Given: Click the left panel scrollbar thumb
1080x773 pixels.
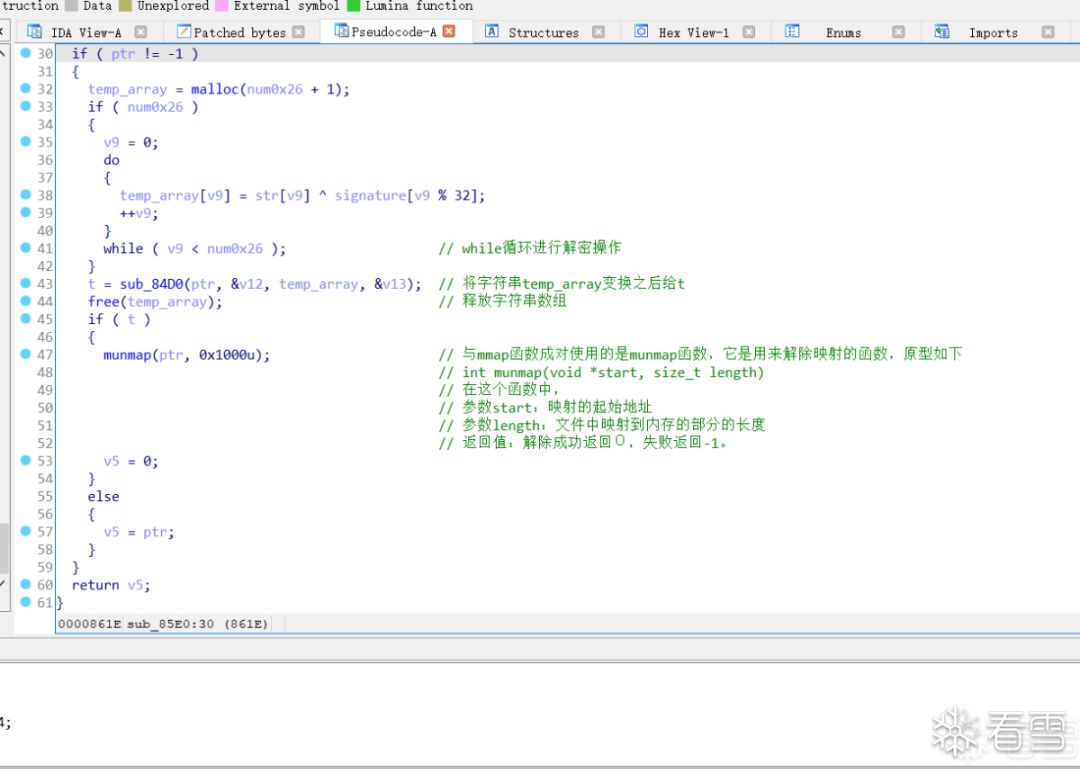Looking at the screenshot, I should coord(4,548).
